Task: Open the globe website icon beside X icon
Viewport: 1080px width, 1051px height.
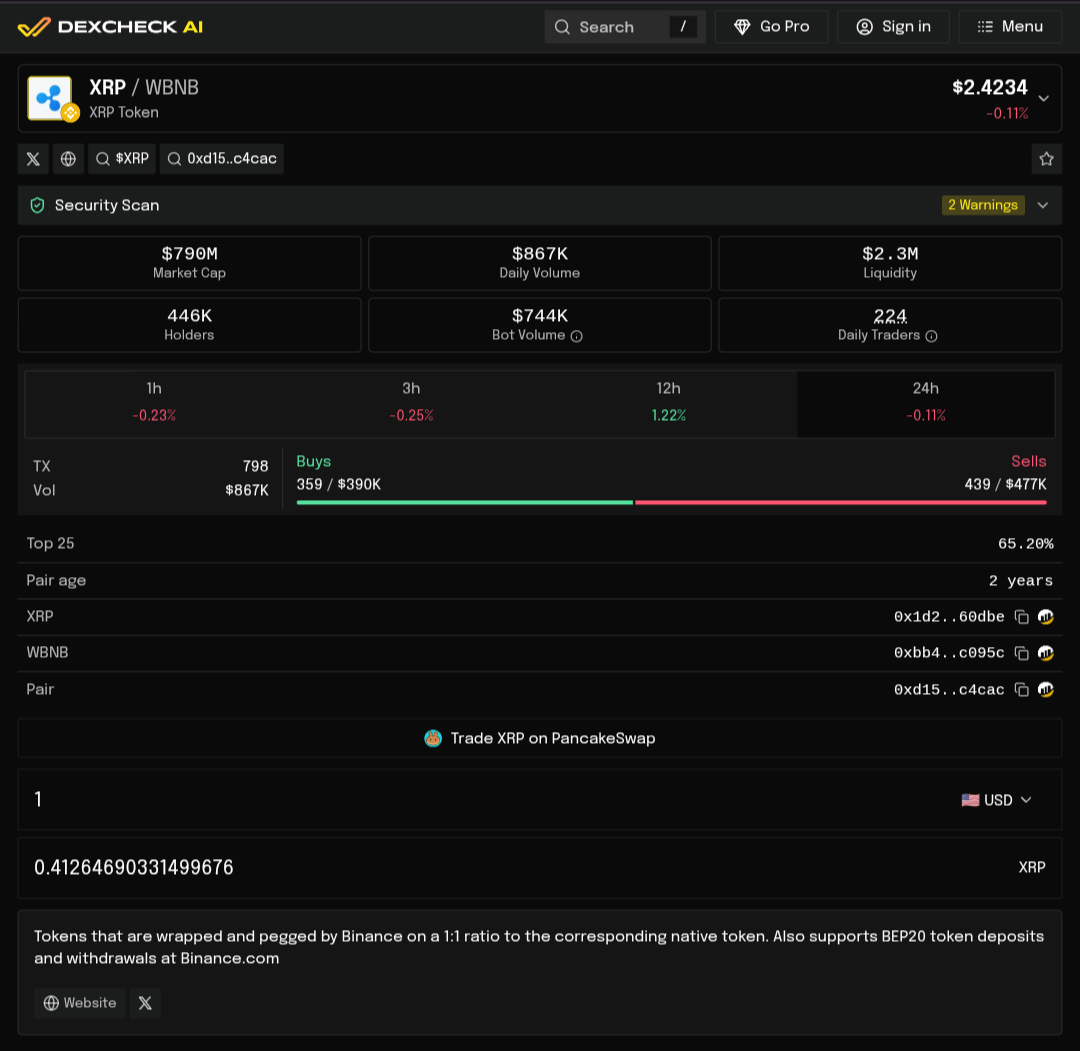Action: 68,159
